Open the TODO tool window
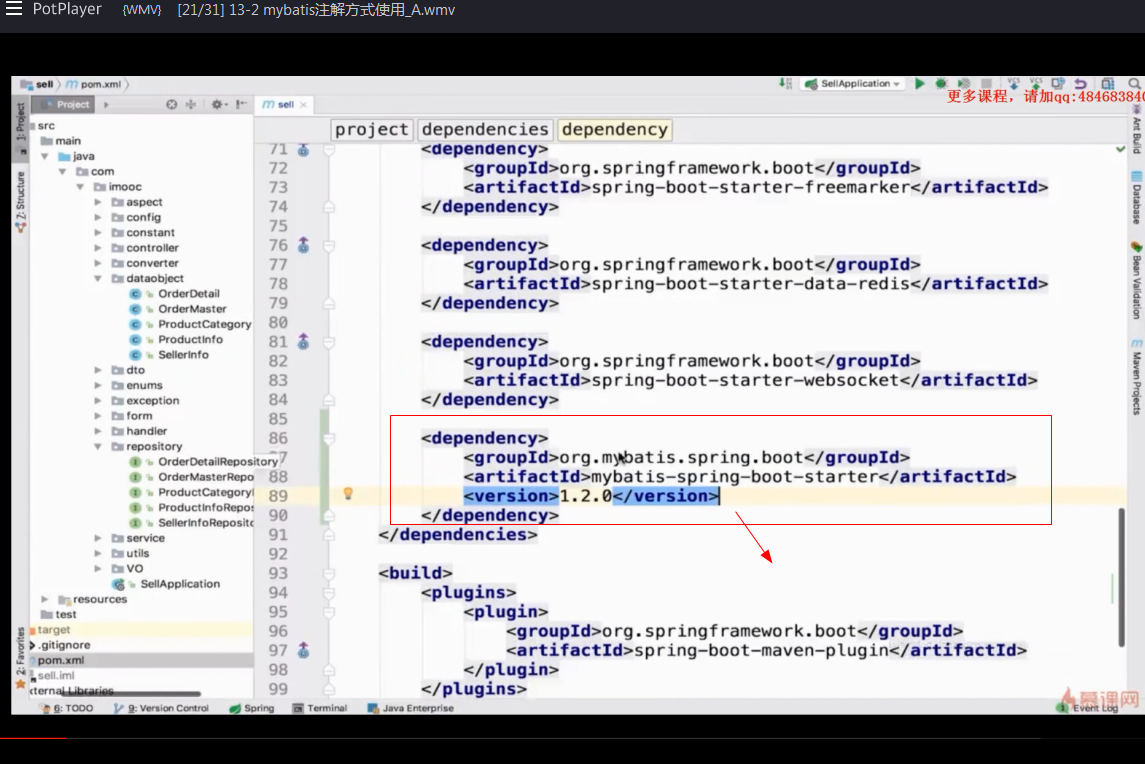The width and height of the screenshot is (1145, 764). click(67, 708)
